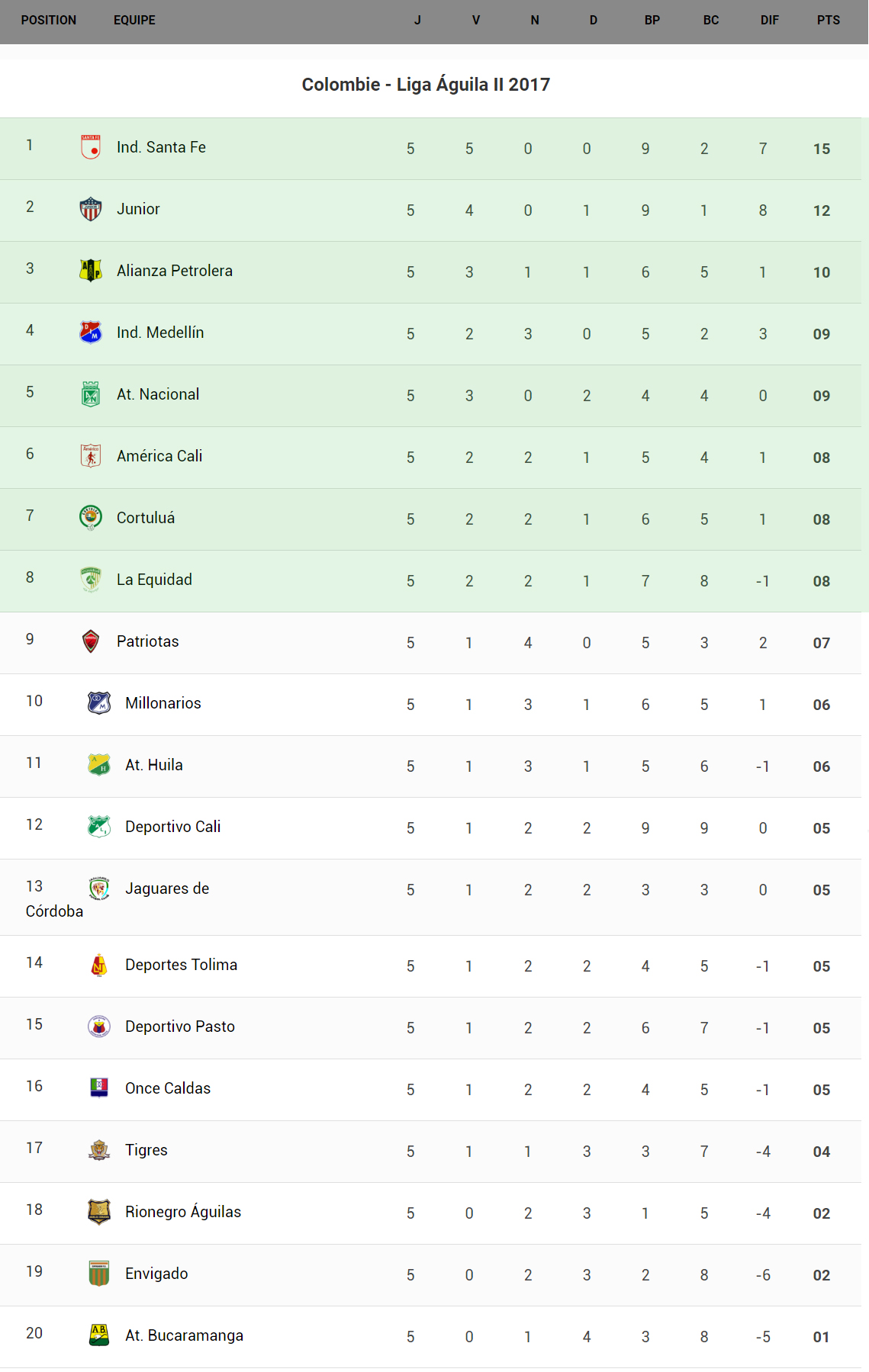The image size is (869, 1372).
Task: Click the Ind. Santa Fe club crest
Action: 91,146
